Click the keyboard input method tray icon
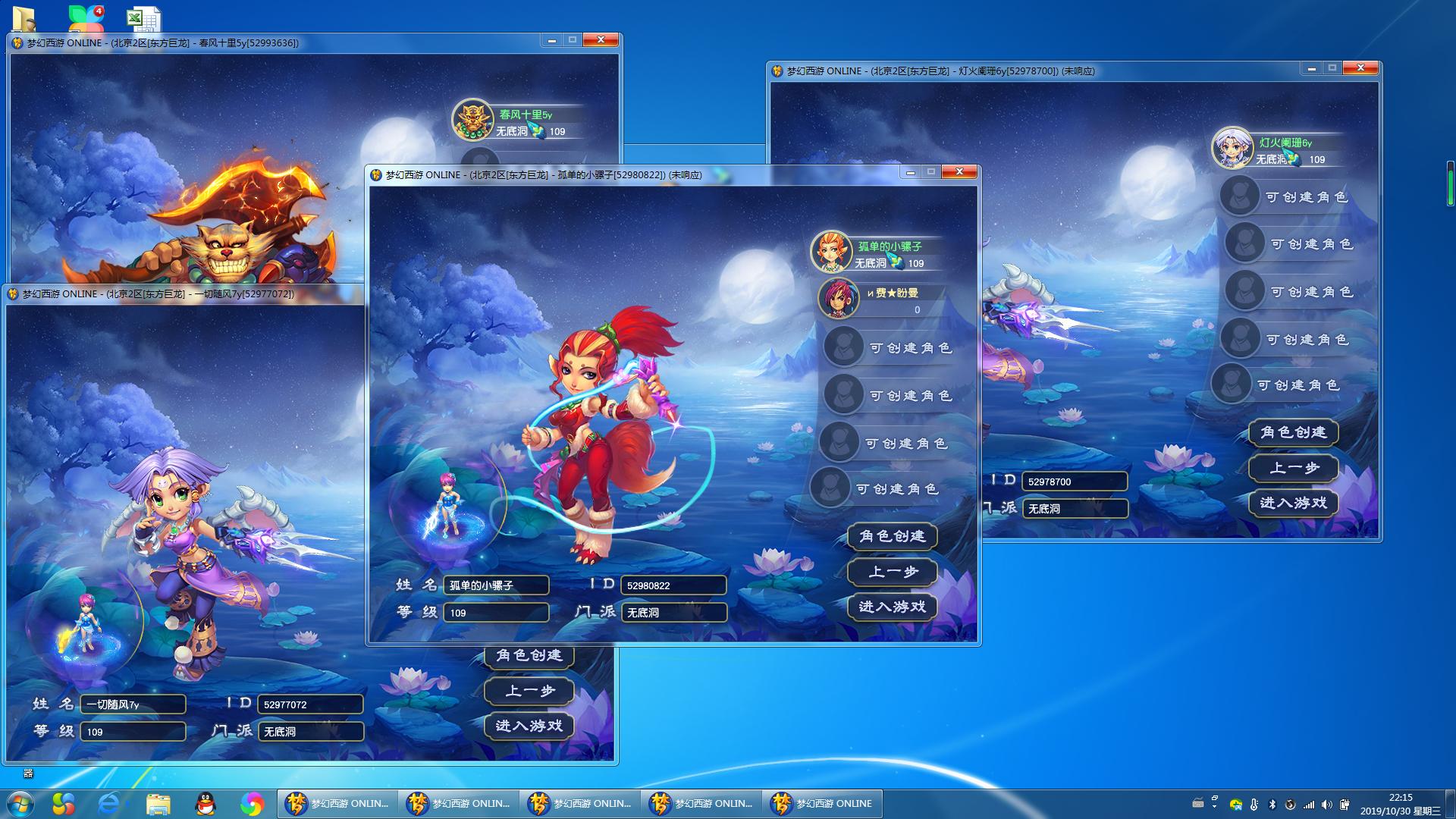Screen dimensions: 1456x819 pos(1198,804)
